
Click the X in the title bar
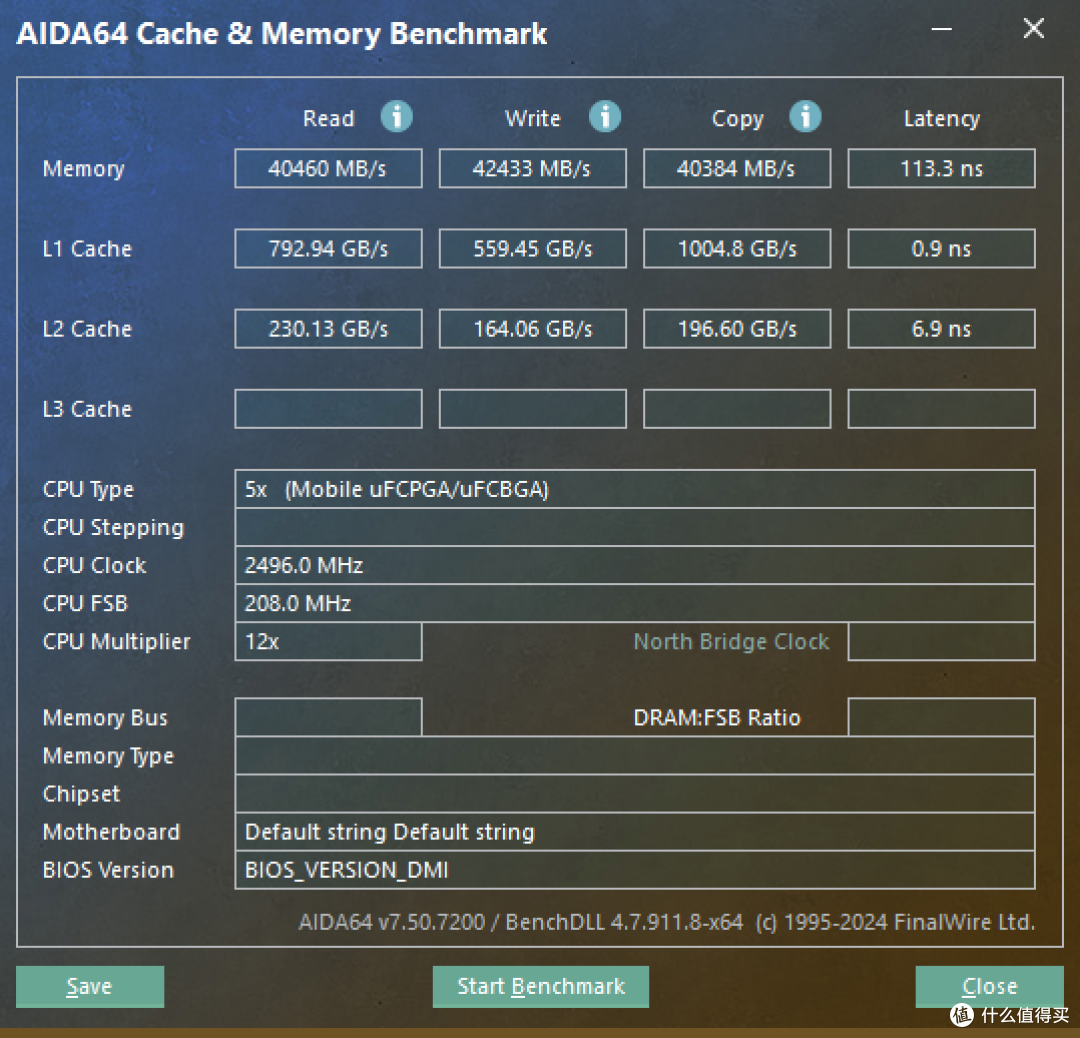1033,28
